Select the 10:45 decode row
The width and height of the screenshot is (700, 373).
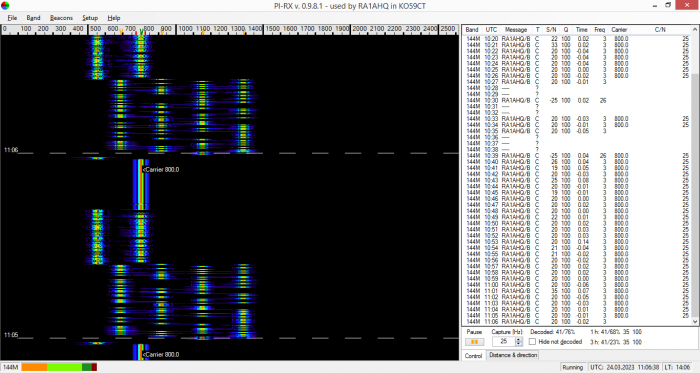(x=577, y=192)
